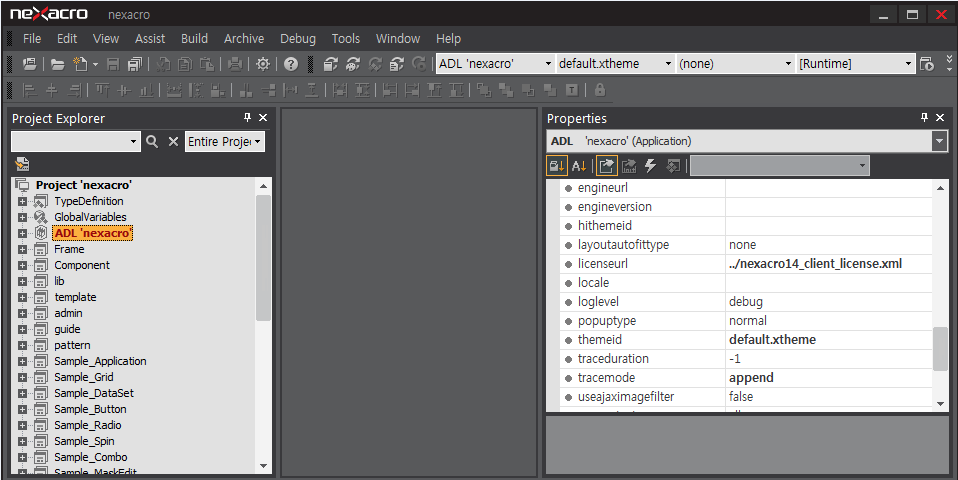Open the Build menu

(x=194, y=38)
